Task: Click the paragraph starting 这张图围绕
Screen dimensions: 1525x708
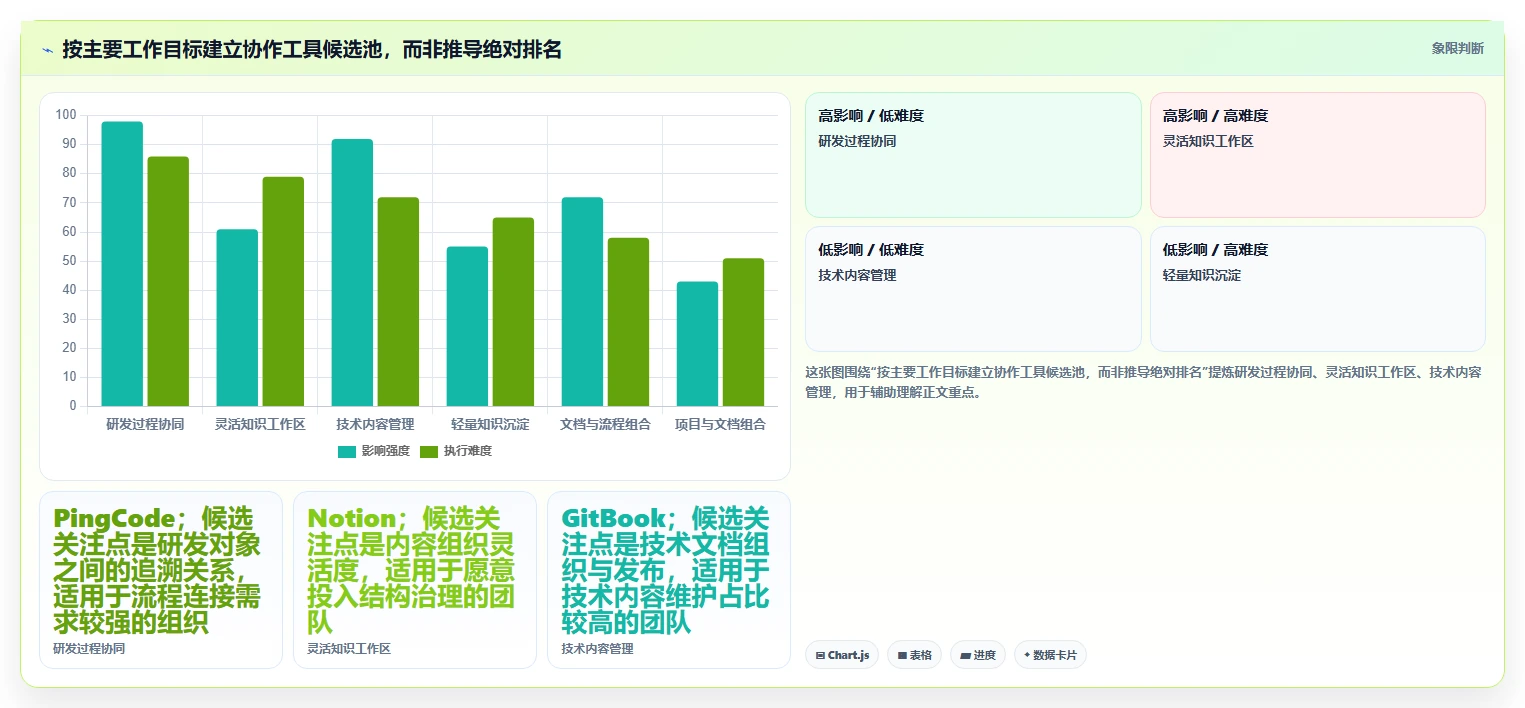Action: [1144, 382]
